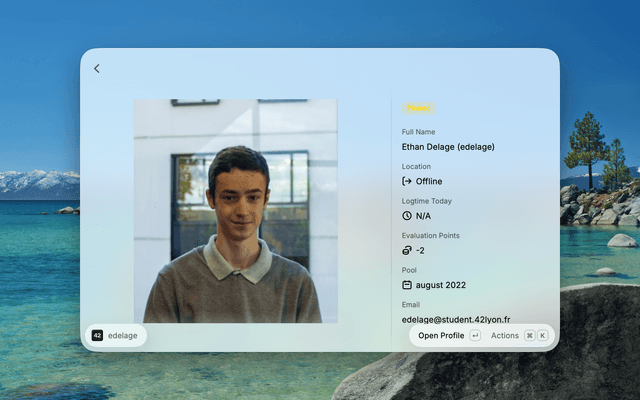640x400 pixels.
Task: Click the Command key icon beside Actions
Action: (x=529, y=336)
